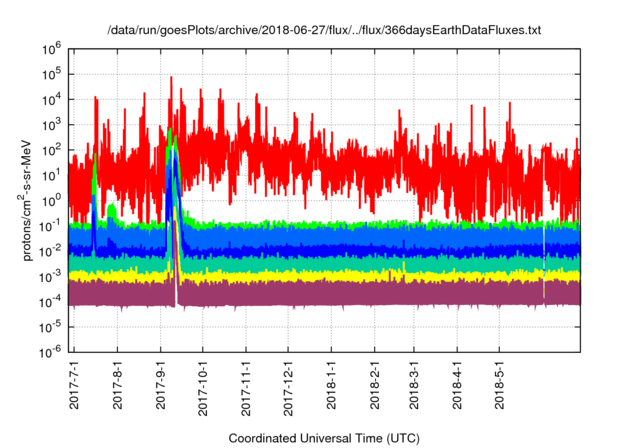
Task: Select the y-axis label protons/cm²-s-sr-MeV
Action: [27, 200]
